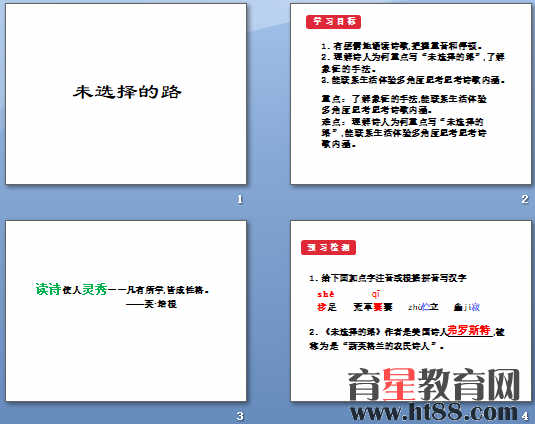The height and width of the screenshot is (424, 535).
Task: Click the red pinyin qì annotation
Action: point(376,294)
